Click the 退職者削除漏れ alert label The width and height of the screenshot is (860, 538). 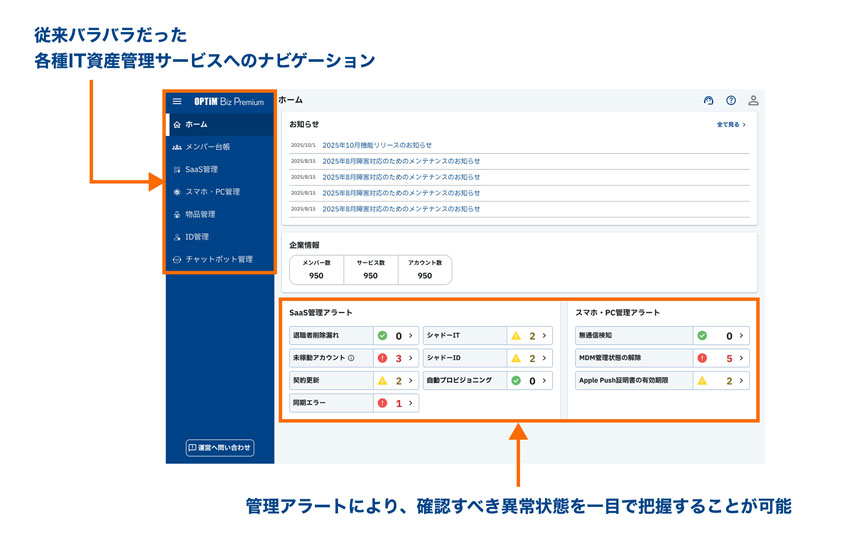[x=316, y=335]
